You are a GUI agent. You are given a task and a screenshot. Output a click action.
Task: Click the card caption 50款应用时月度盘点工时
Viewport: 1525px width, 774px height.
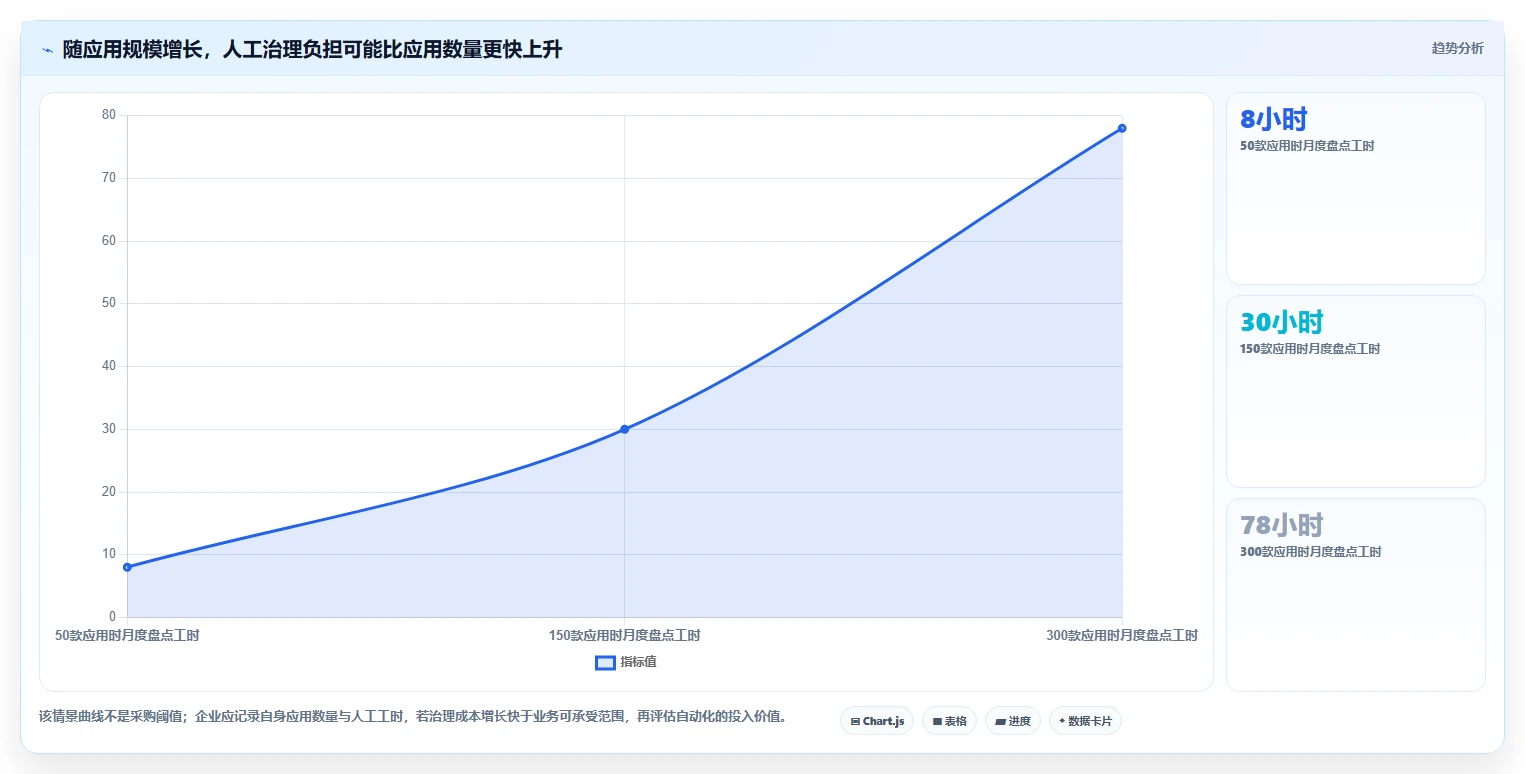click(1307, 146)
